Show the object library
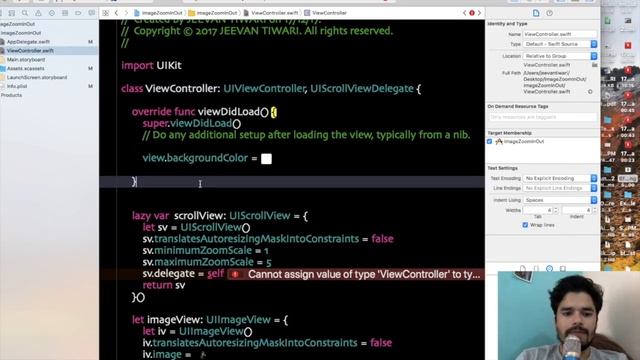The height and width of the screenshot is (360, 640). [x=549, y=268]
